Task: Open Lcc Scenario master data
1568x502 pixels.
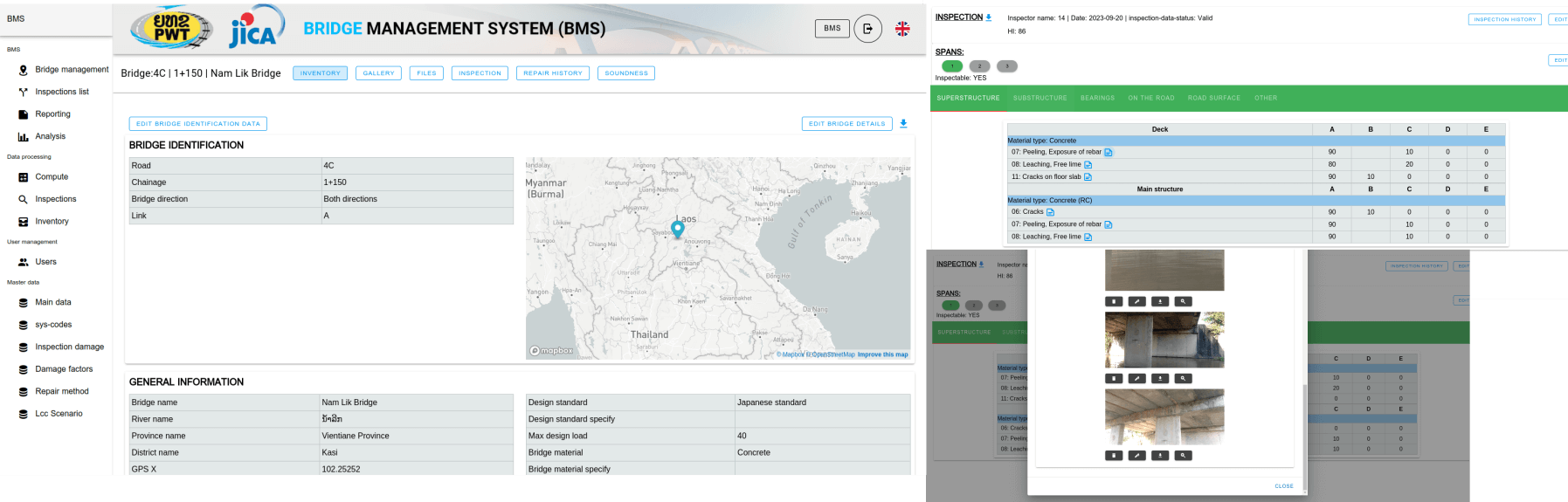Action: click(x=50, y=414)
